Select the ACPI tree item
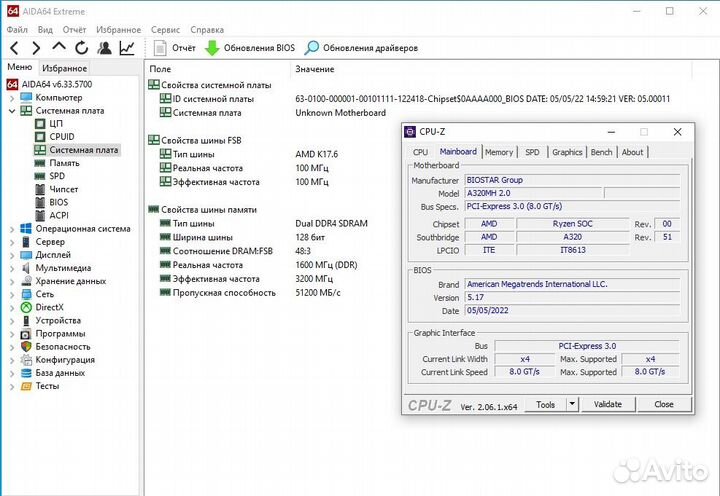 (59, 215)
